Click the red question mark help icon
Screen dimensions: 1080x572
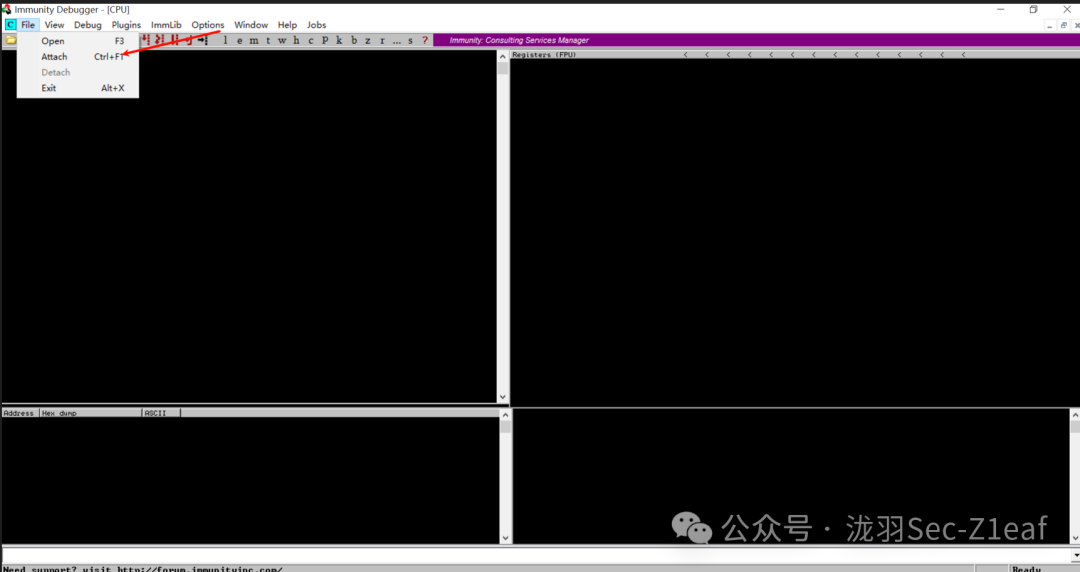click(x=425, y=40)
